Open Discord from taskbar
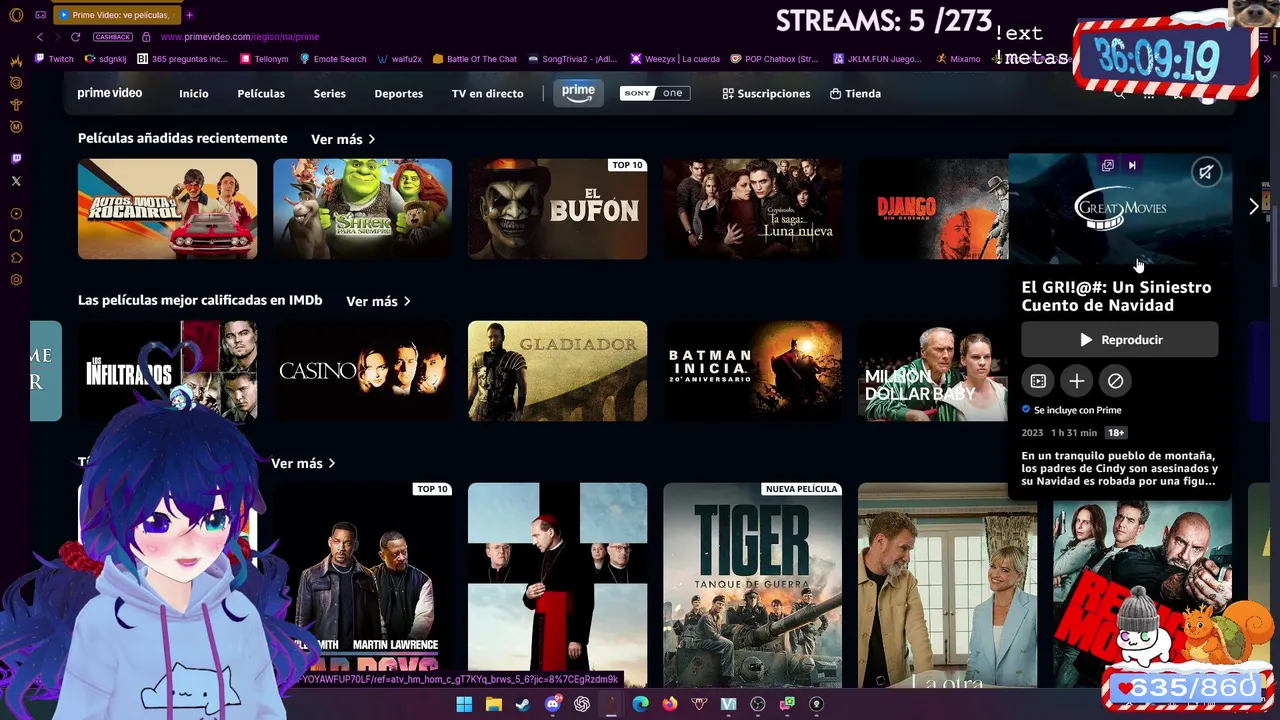 pos(553,704)
